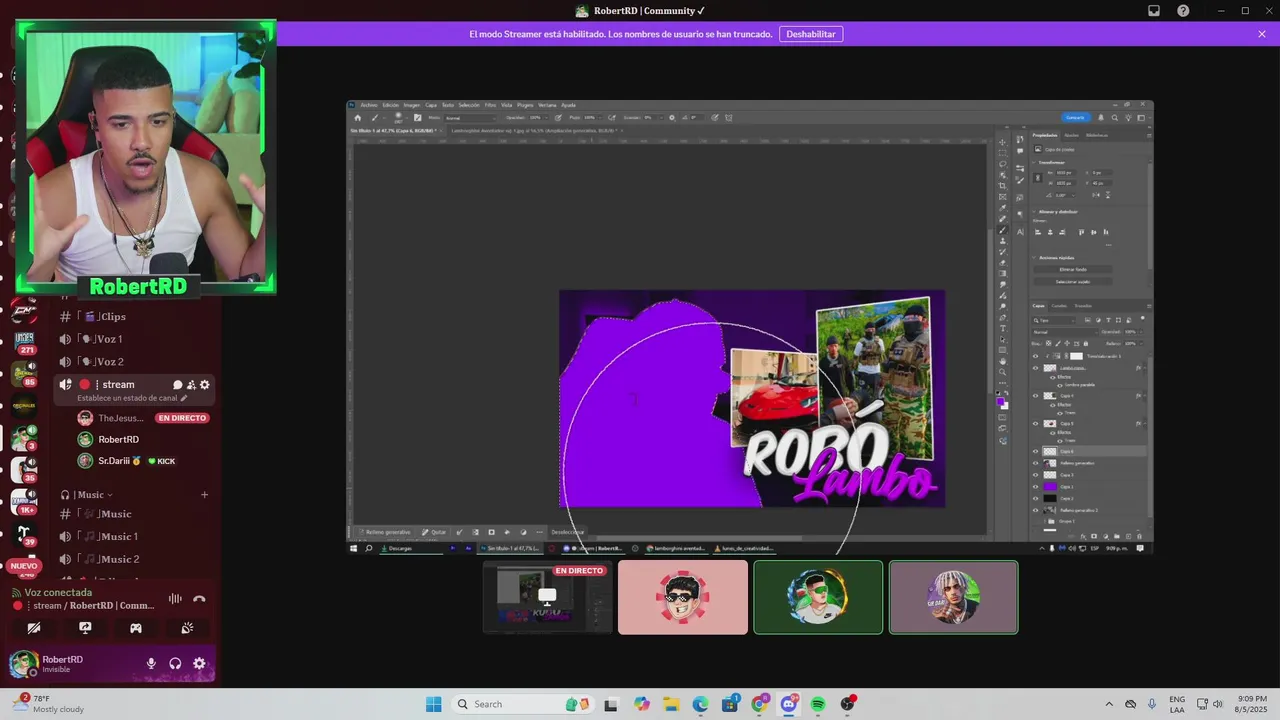This screenshot has height=720, width=1280.
Task: Open server with 85 badge in sidebar
Action: 25,374
